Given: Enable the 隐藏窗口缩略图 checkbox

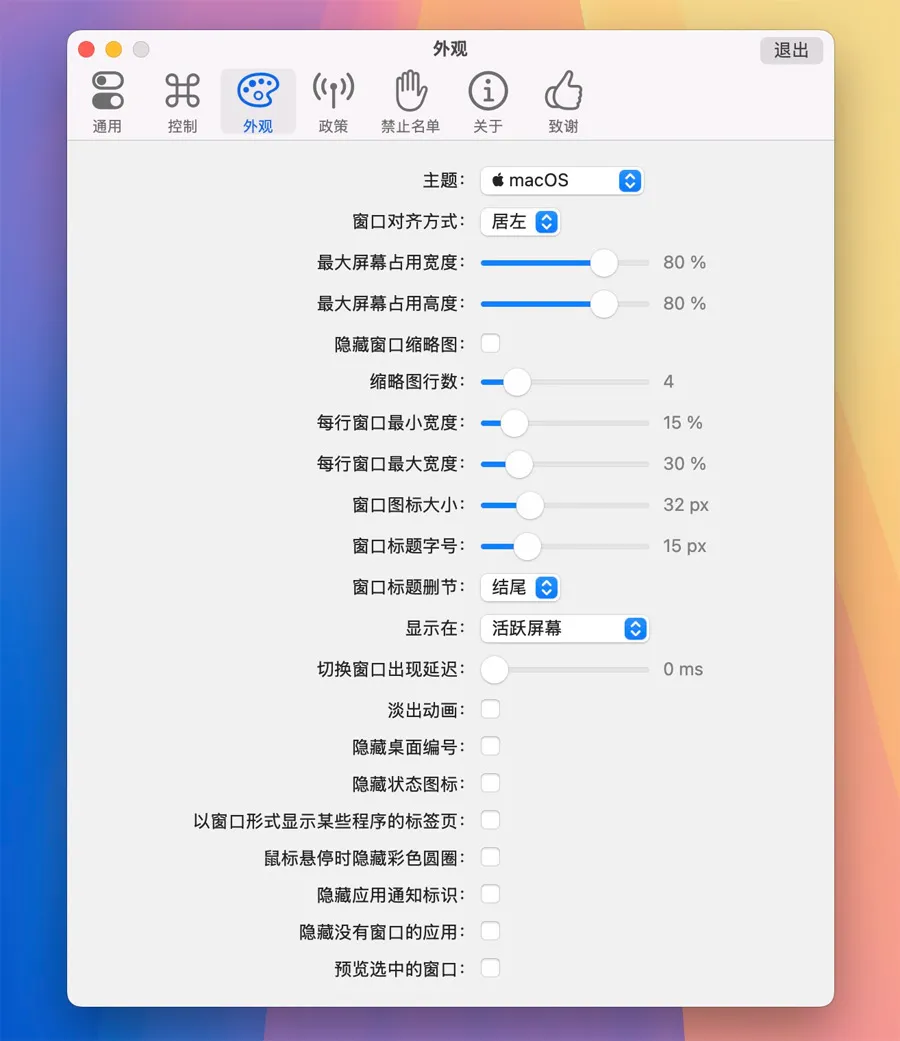Looking at the screenshot, I should [490, 344].
